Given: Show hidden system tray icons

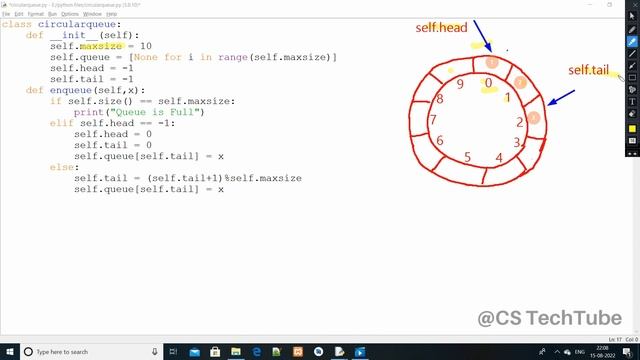Looking at the screenshot, I should point(557,352).
